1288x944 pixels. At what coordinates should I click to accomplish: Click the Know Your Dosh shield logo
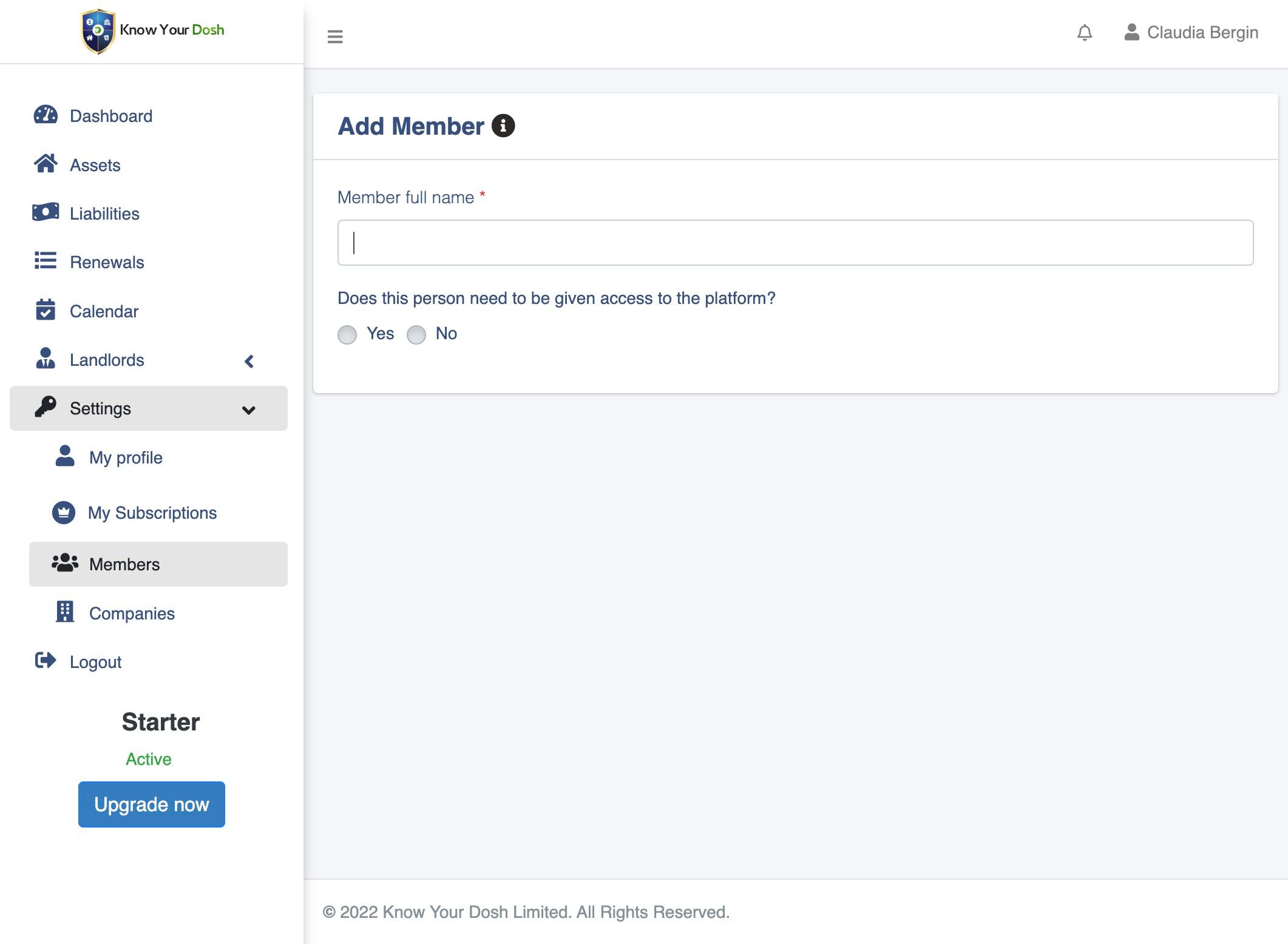(97, 31)
